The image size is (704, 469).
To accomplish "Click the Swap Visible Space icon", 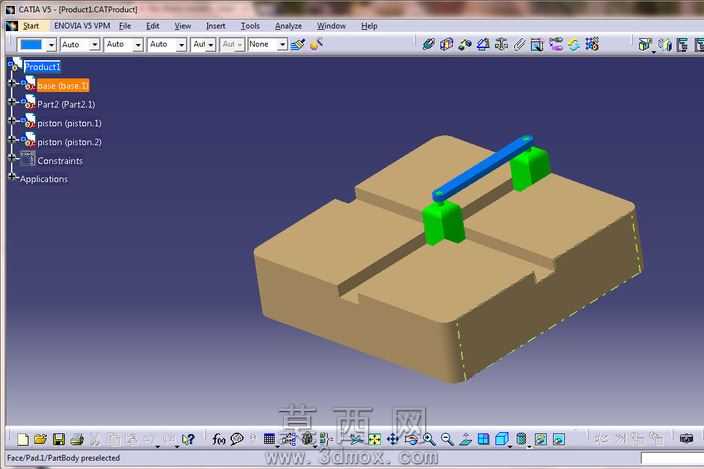I will click(559, 439).
